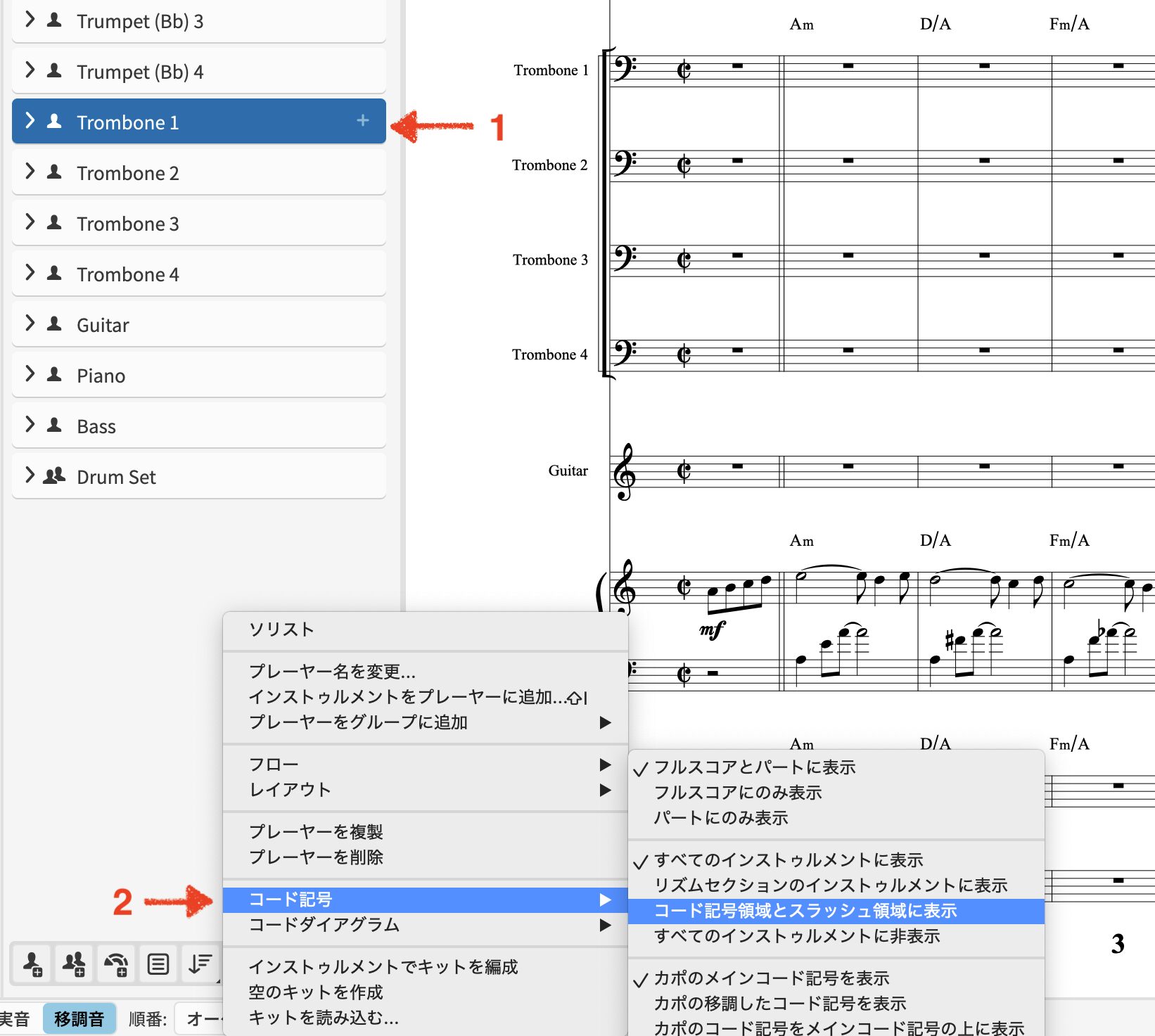Toggle 移調音 transposed pitch button
The height and width of the screenshot is (1036, 1155).
coord(79,1018)
